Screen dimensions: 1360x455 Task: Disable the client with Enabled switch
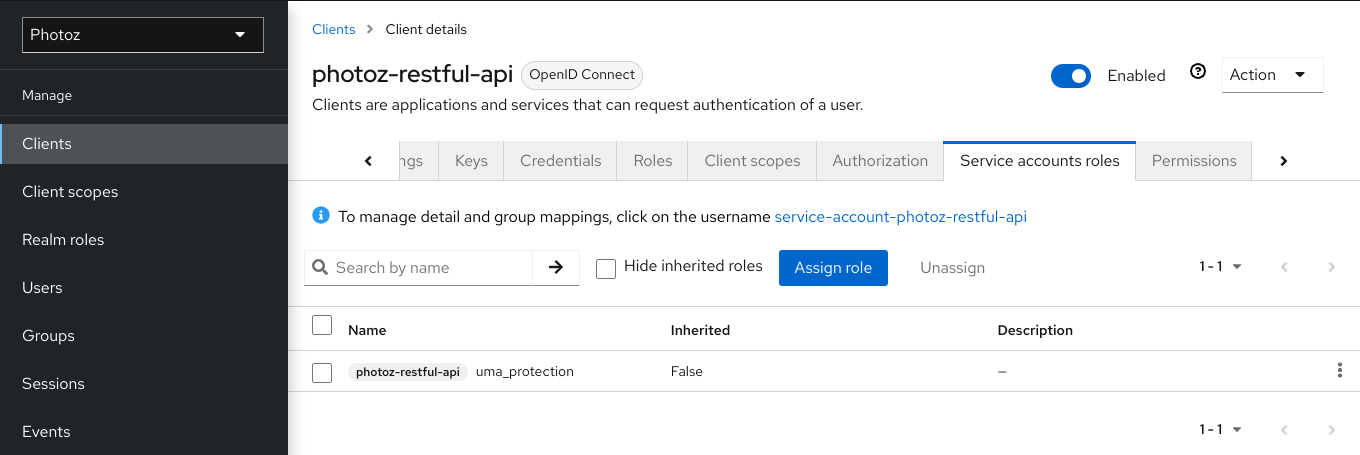(x=1070, y=76)
